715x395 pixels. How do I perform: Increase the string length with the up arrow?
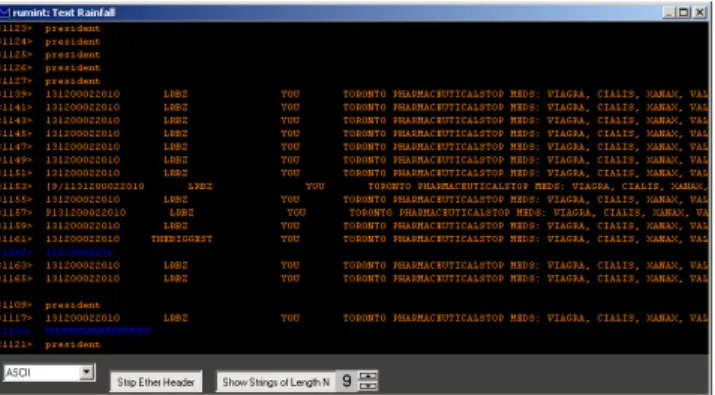coord(368,376)
